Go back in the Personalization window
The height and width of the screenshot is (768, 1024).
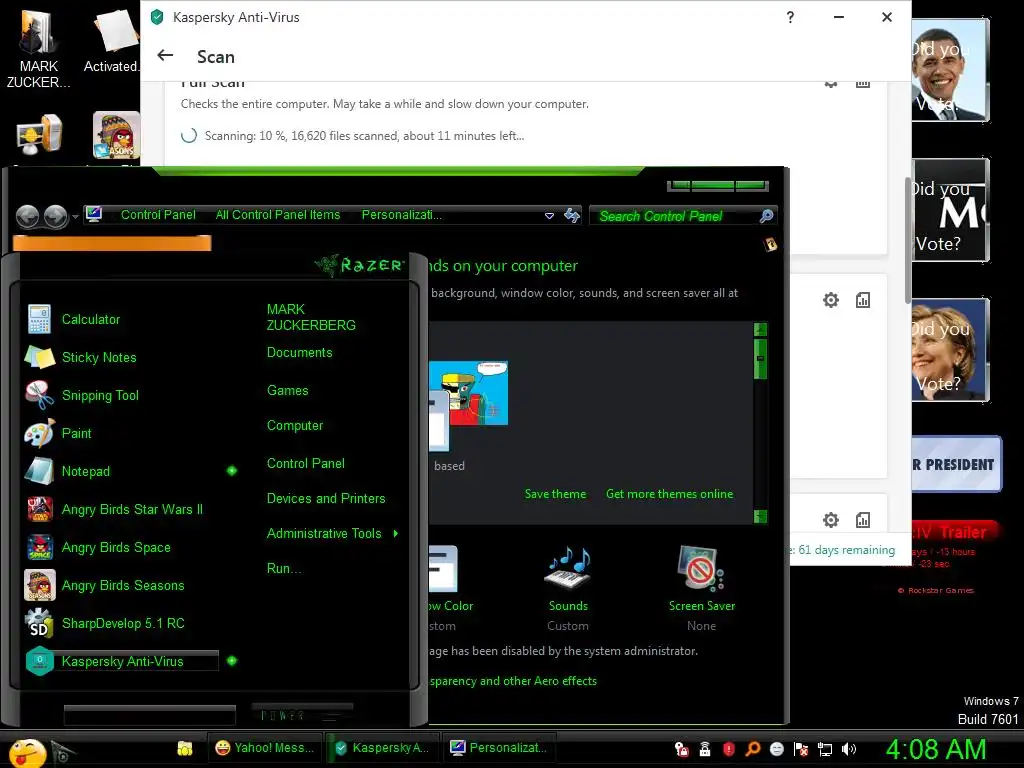click(x=27, y=216)
